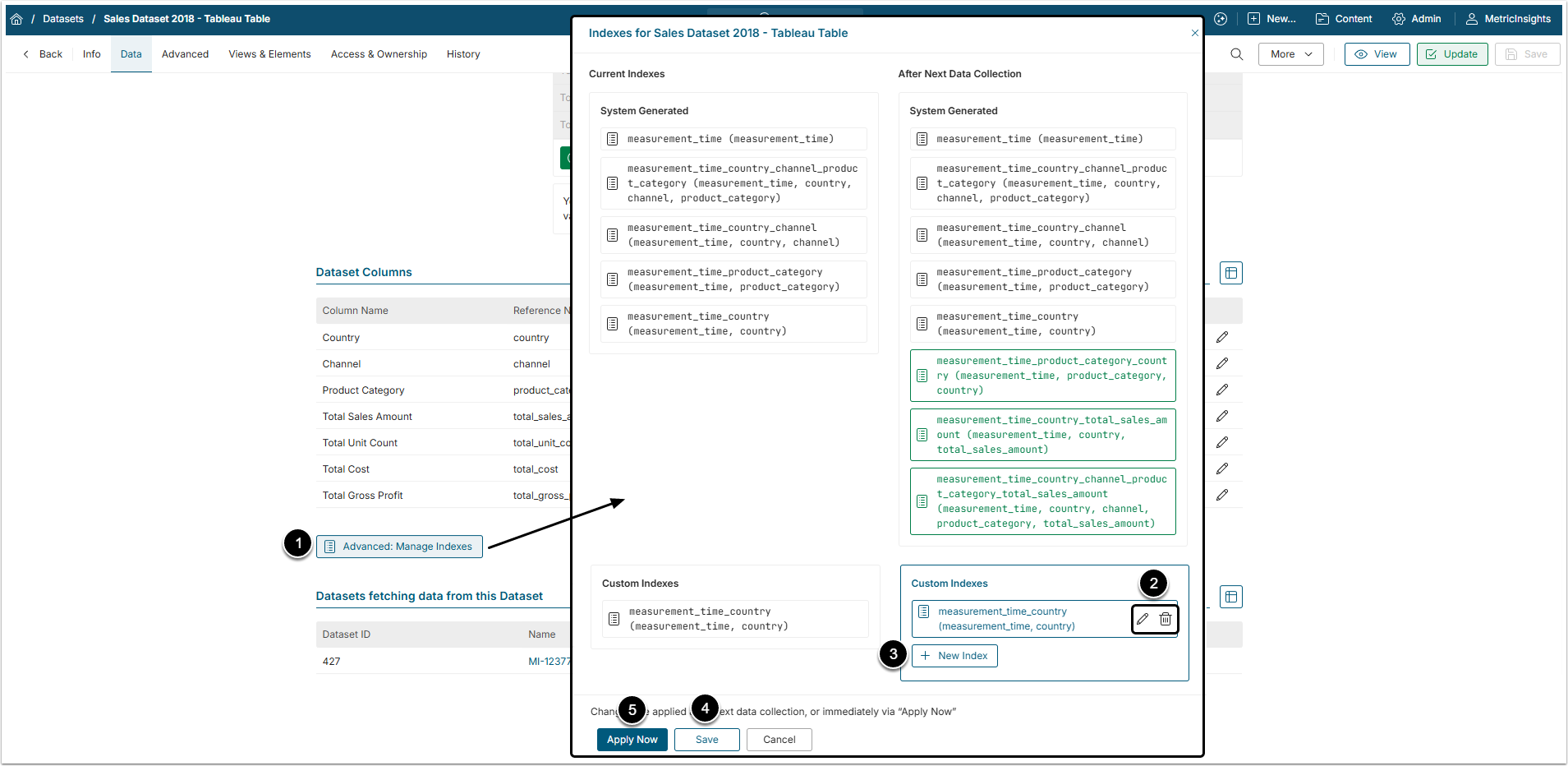Click Advanced: Manage Indexes button
Viewport: 1568px width, 766px height.
click(x=399, y=547)
